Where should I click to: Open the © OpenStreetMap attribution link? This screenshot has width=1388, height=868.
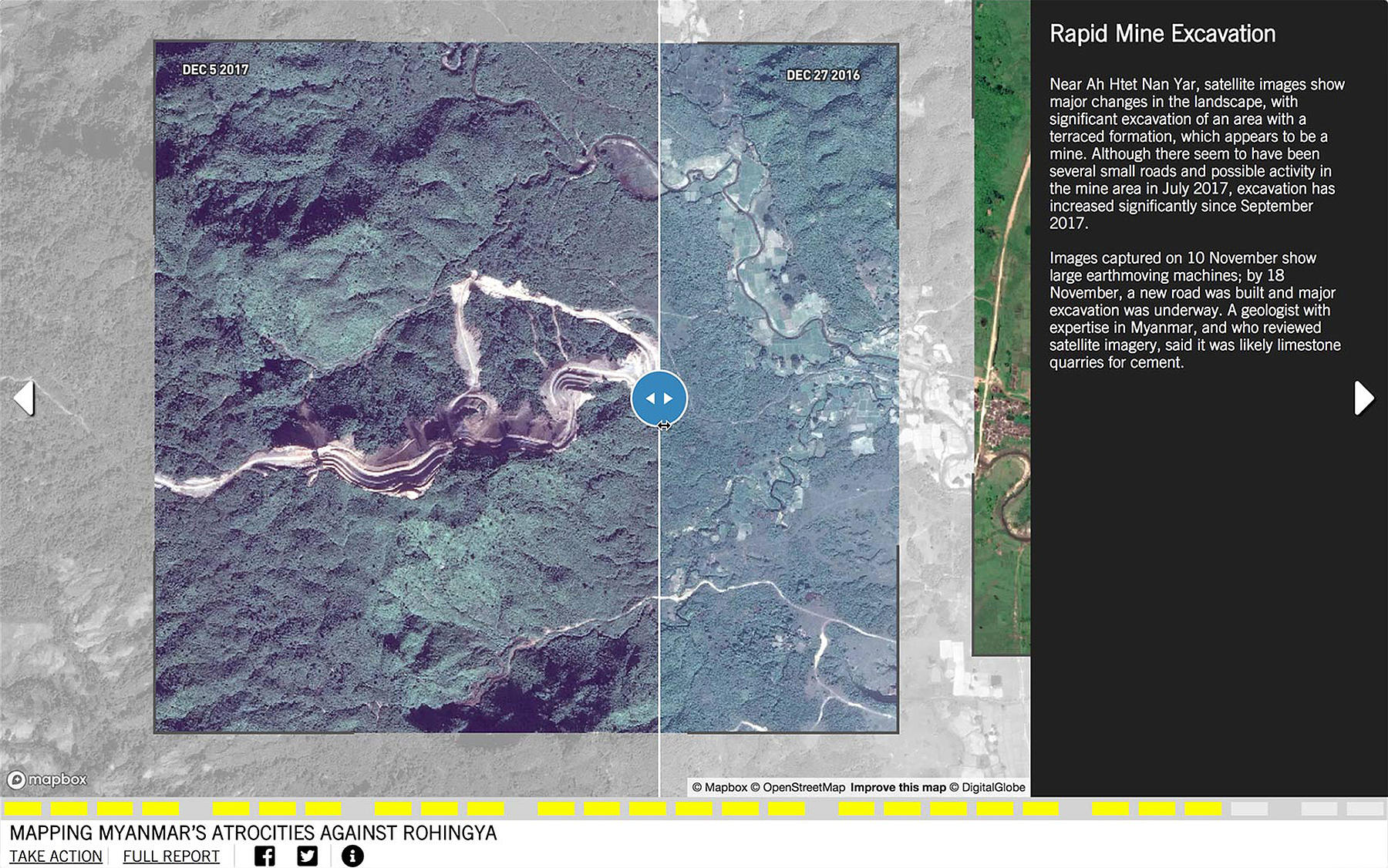[x=798, y=787]
